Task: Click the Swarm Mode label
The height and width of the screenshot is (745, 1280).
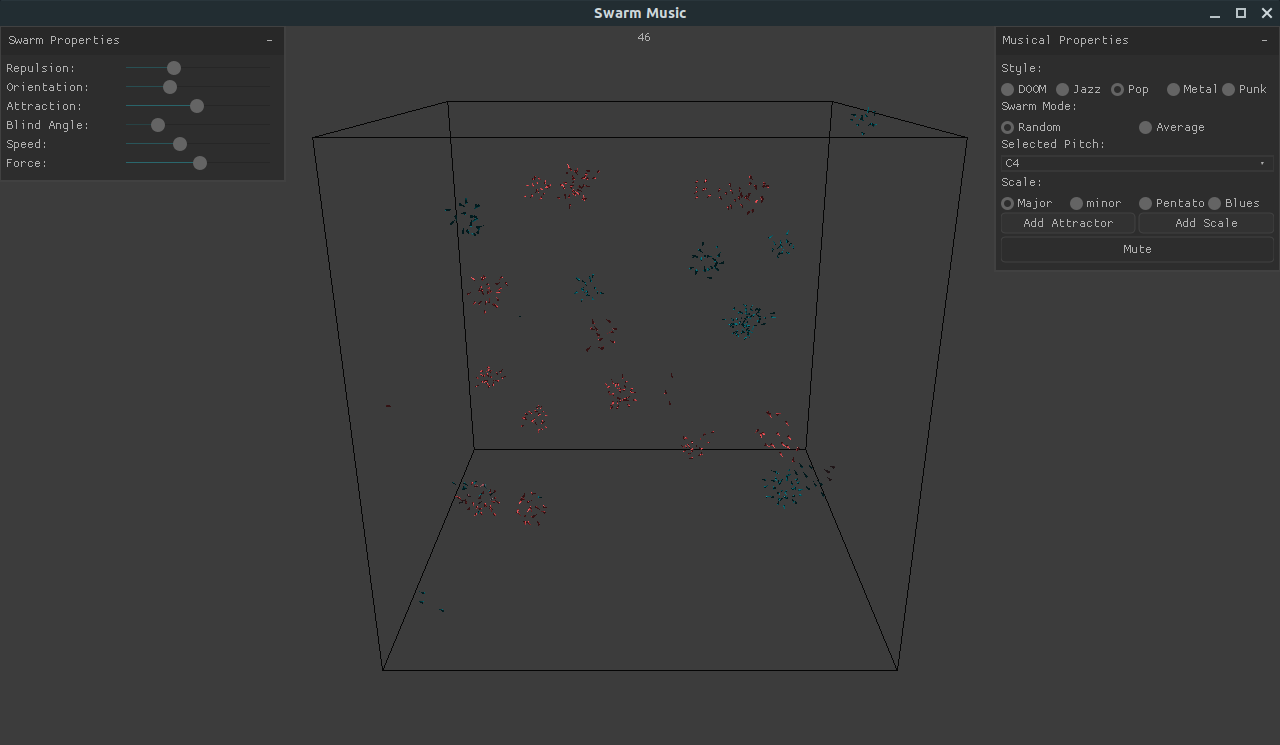Action: (1039, 106)
